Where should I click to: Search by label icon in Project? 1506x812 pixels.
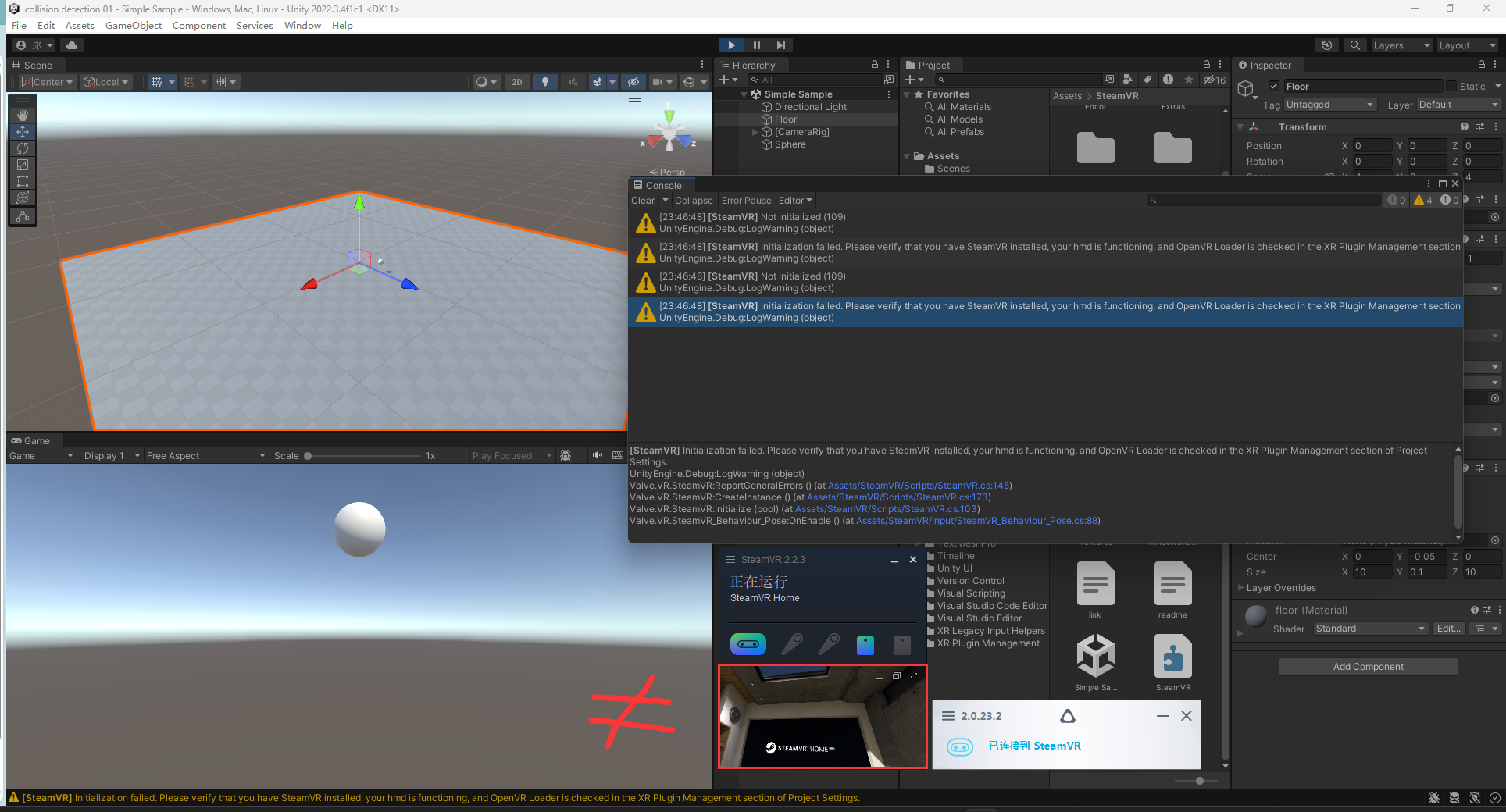point(1147,80)
